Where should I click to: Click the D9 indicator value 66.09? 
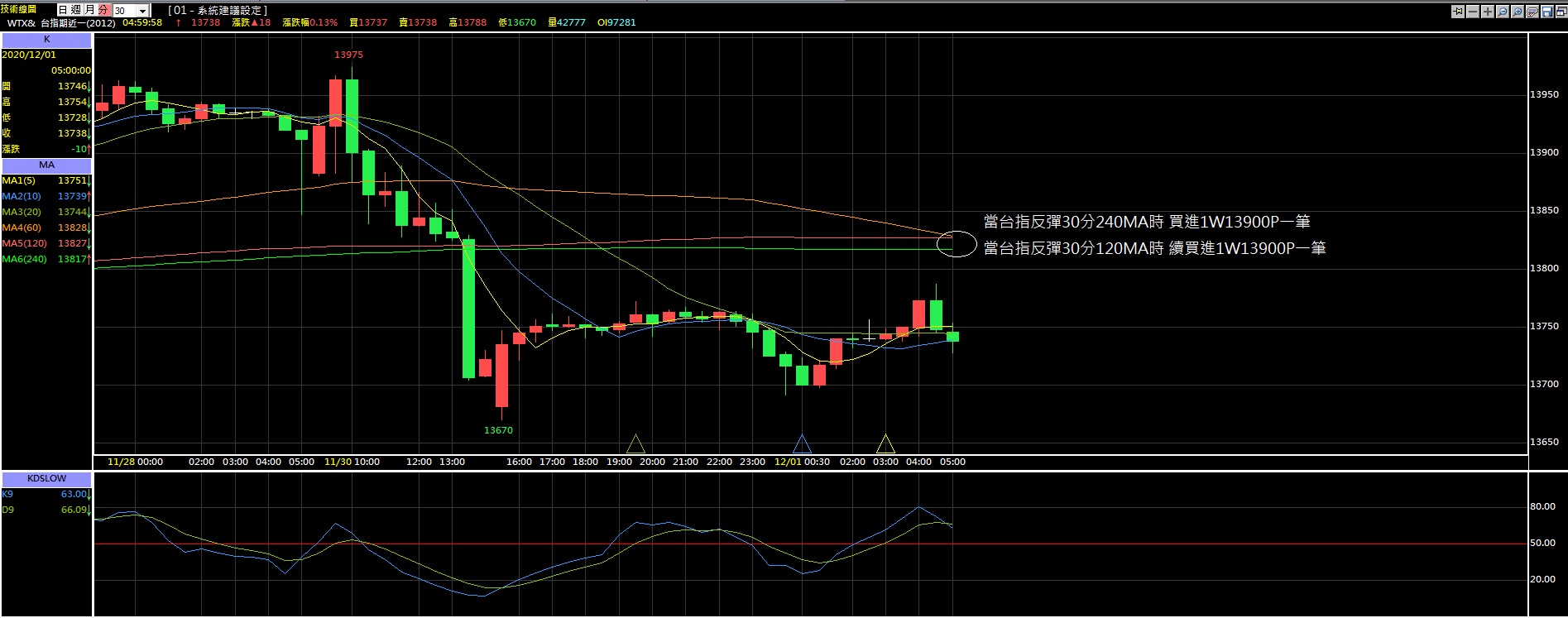click(74, 510)
